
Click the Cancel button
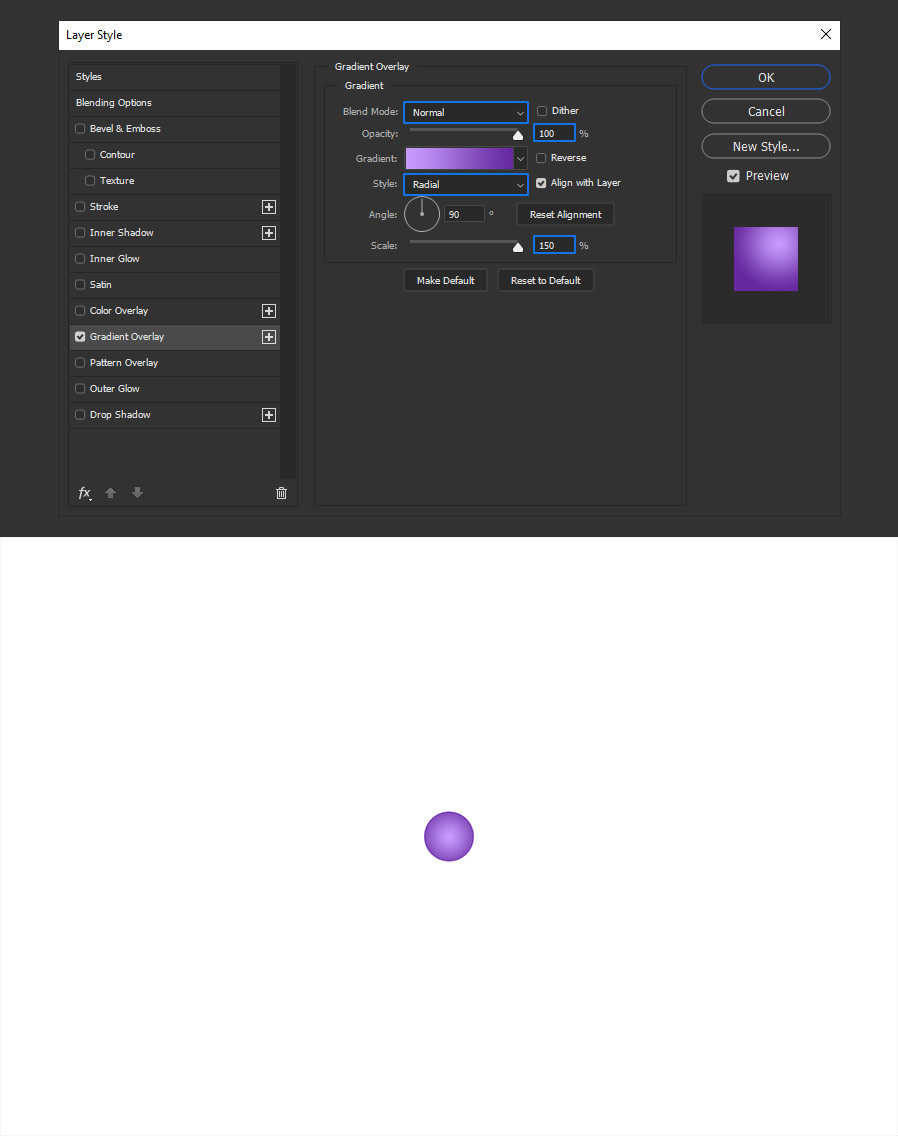point(765,112)
